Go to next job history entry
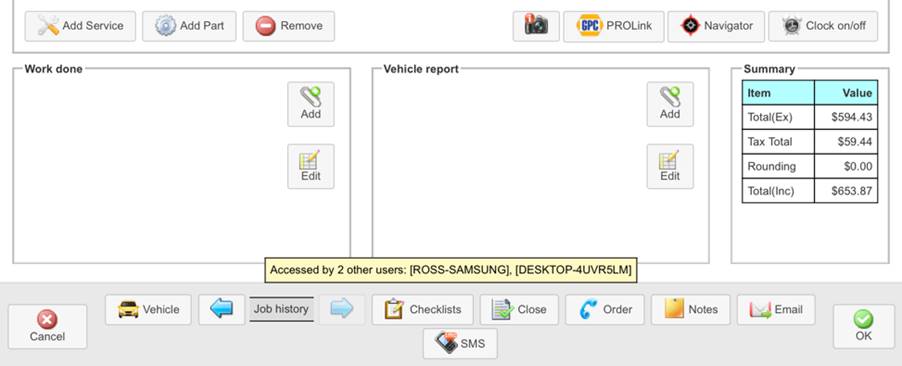The height and width of the screenshot is (366, 902). (x=342, y=310)
